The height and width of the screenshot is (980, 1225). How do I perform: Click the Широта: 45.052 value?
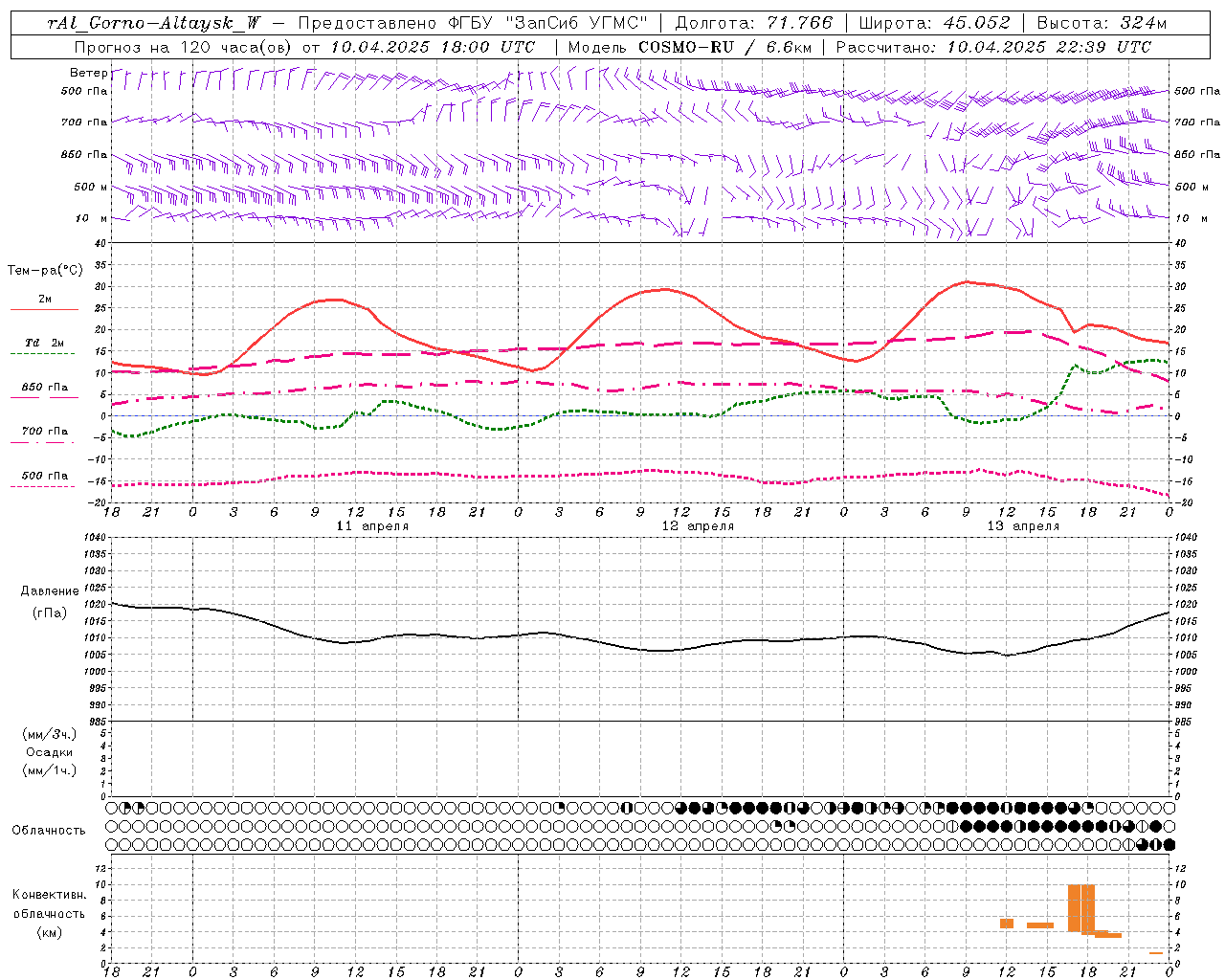point(934,23)
